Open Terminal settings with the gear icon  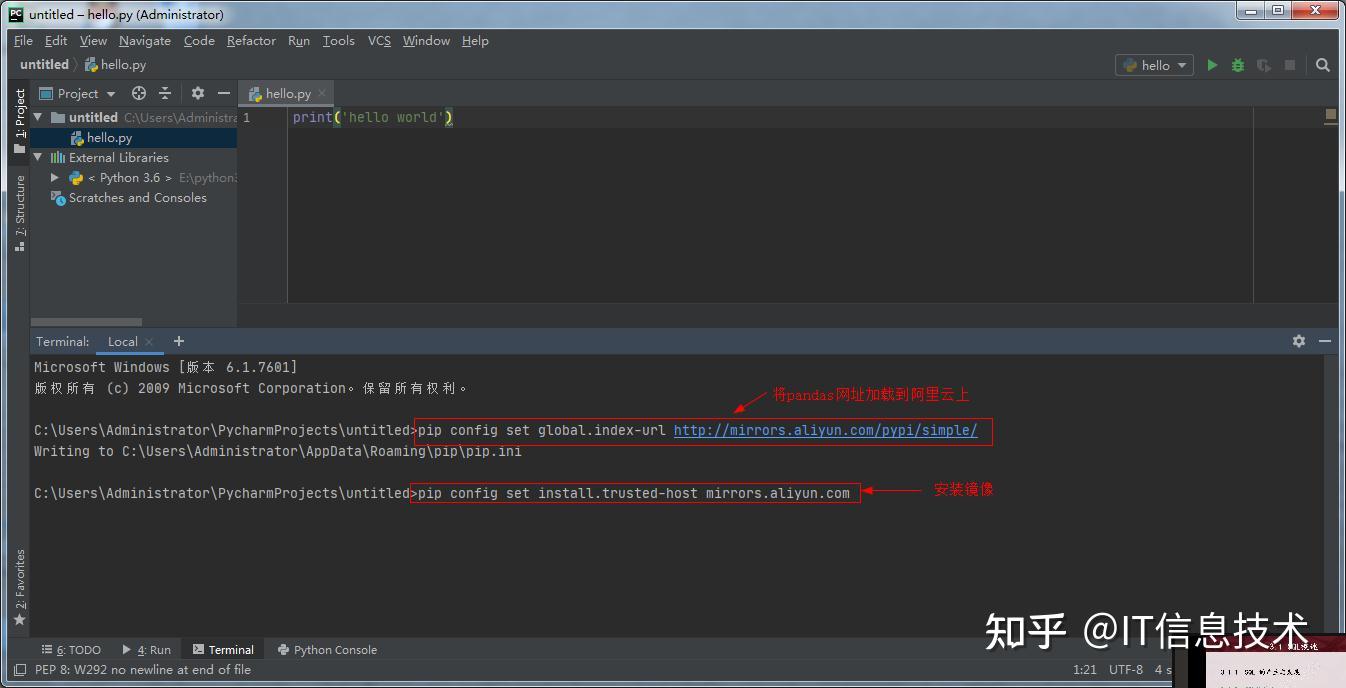click(1298, 341)
